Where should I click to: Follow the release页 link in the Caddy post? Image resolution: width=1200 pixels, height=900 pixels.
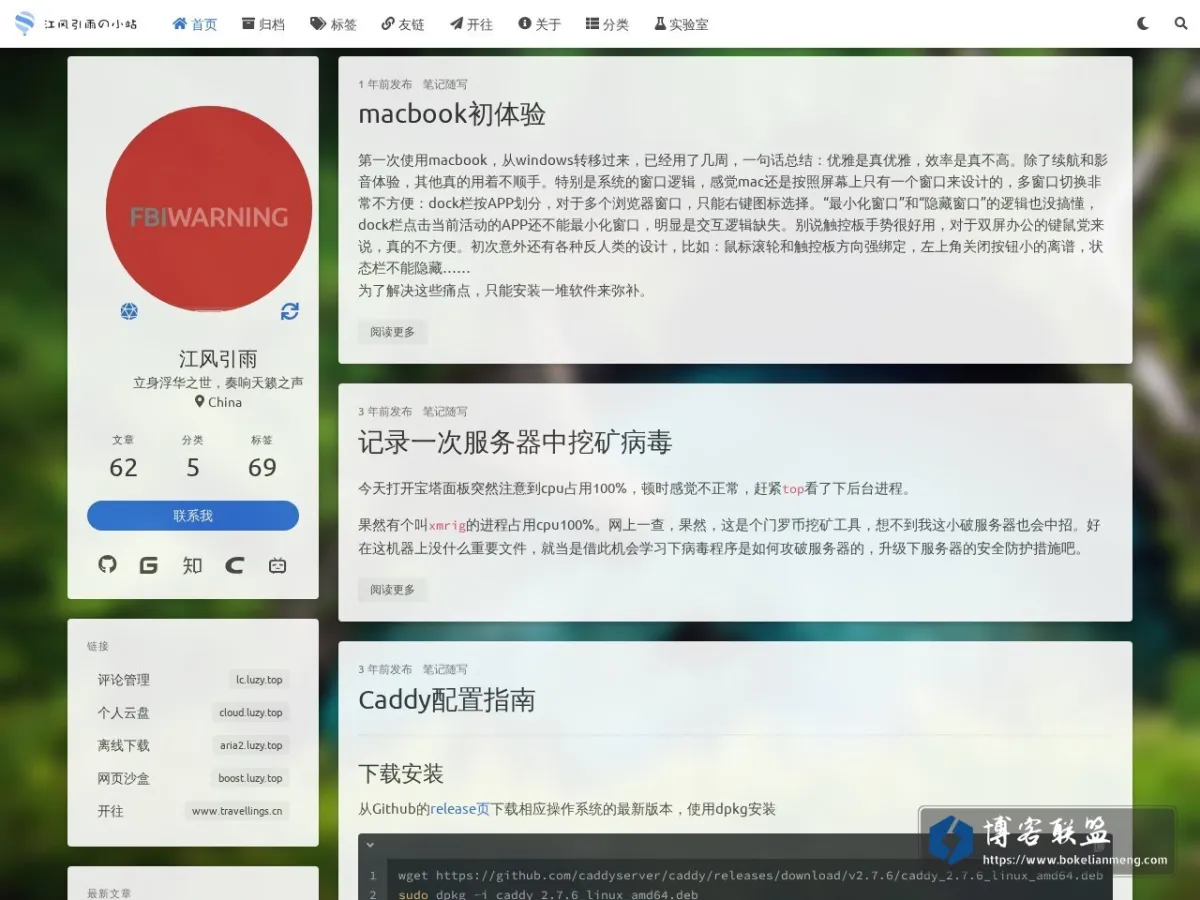[460, 810]
